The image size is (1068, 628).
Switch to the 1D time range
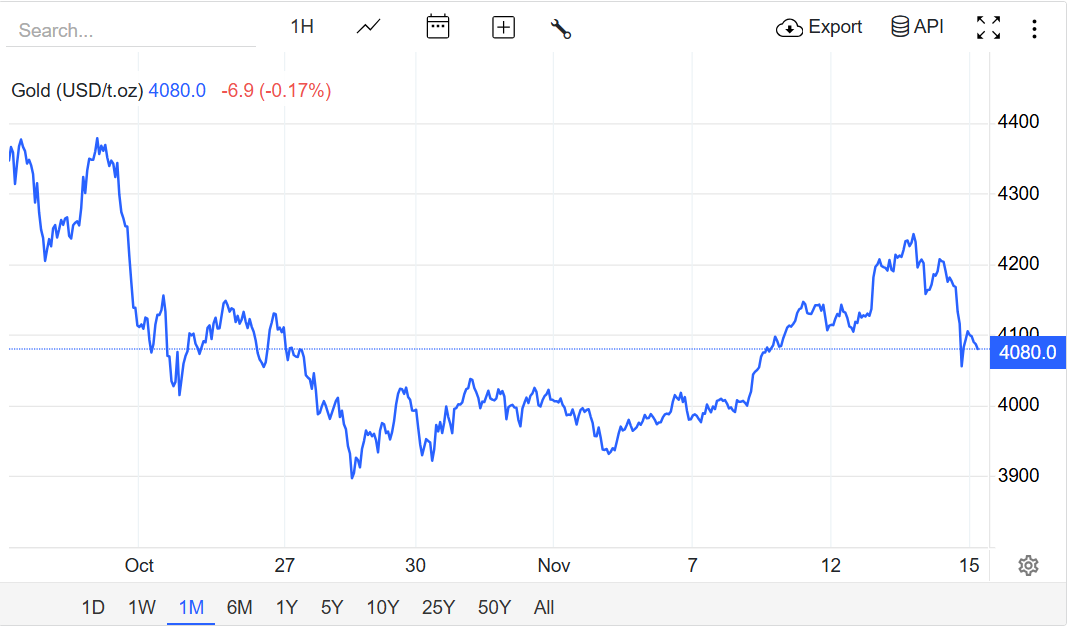pyautogui.click(x=93, y=607)
